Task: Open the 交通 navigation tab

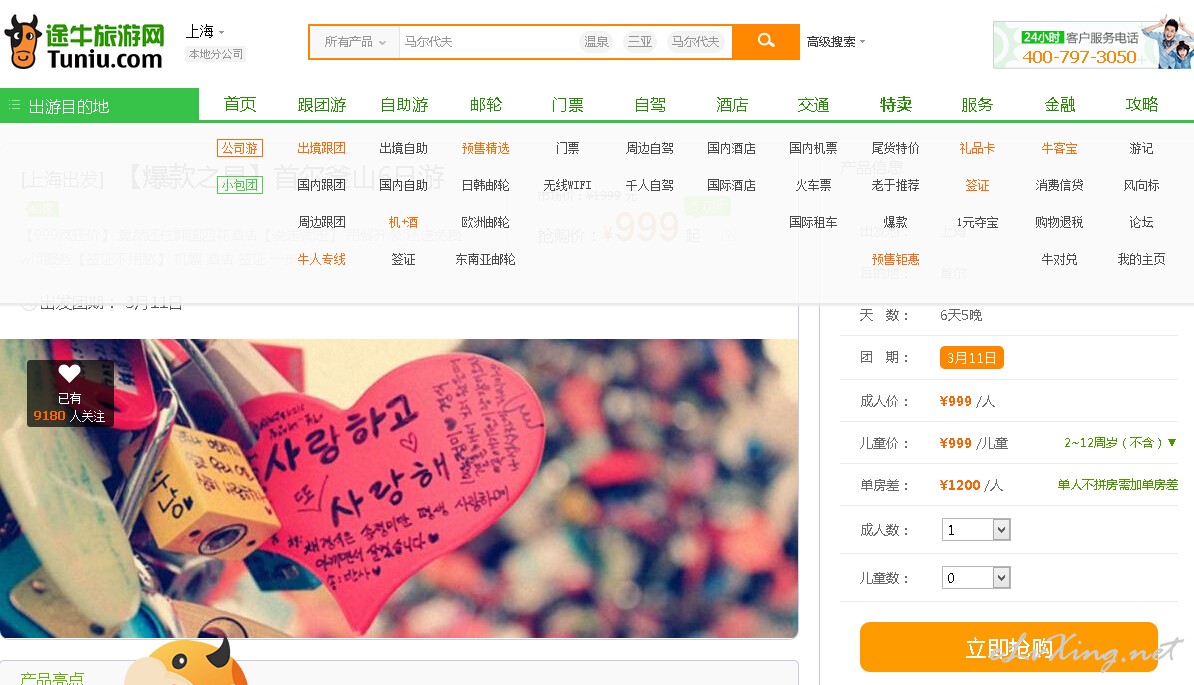Action: (x=813, y=104)
